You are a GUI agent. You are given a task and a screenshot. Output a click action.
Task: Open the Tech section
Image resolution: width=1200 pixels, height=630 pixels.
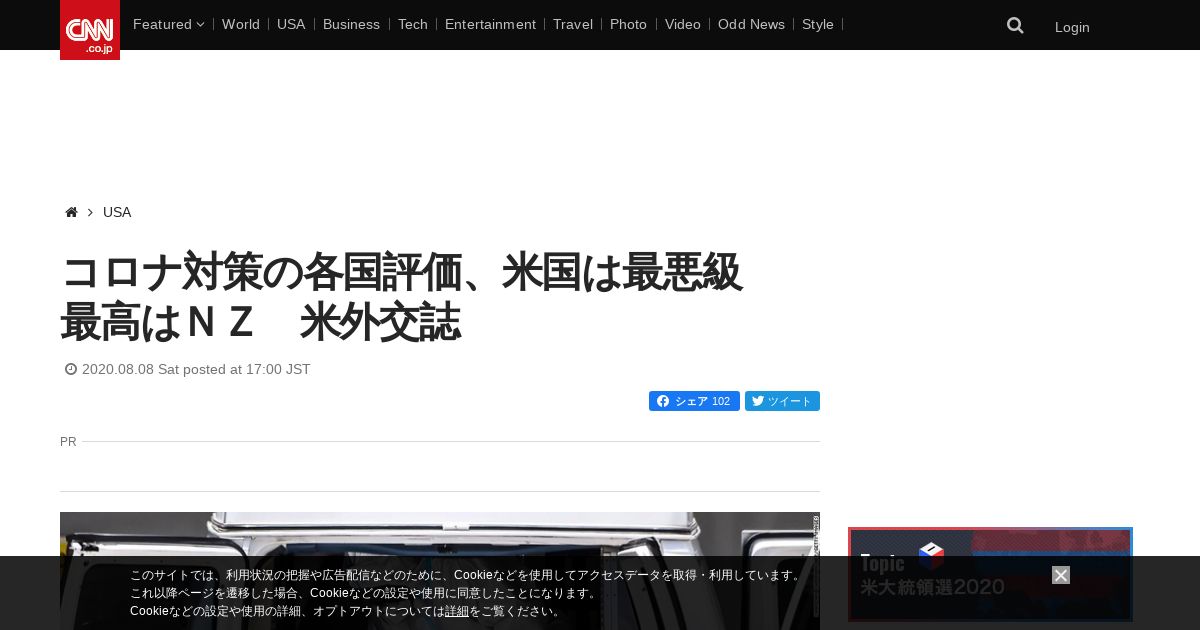click(x=412, y=24)
